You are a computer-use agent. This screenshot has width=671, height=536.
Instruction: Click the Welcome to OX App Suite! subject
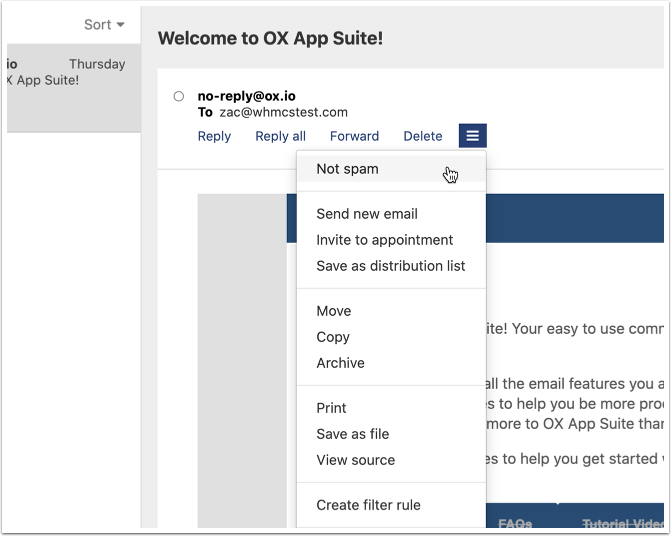click(x=270, y=38)
